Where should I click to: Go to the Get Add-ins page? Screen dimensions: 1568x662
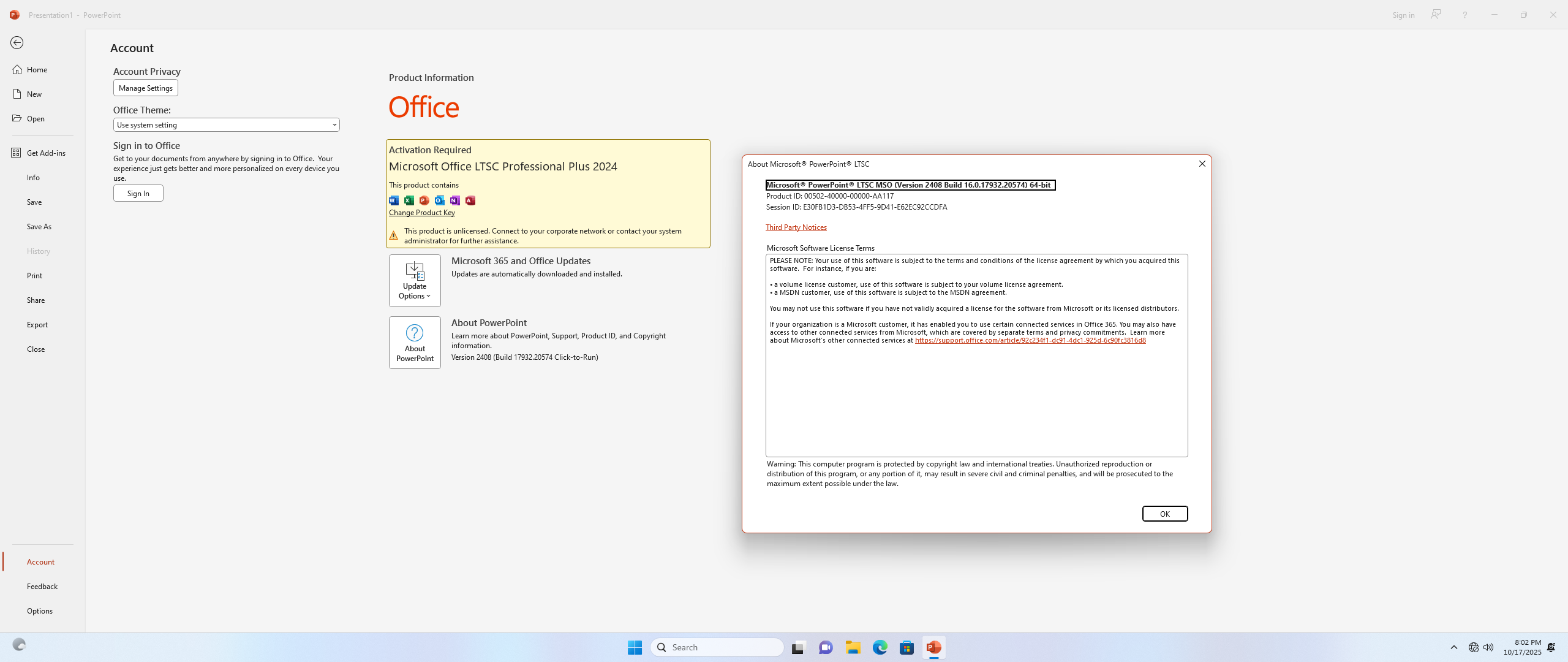pos(46,153)
